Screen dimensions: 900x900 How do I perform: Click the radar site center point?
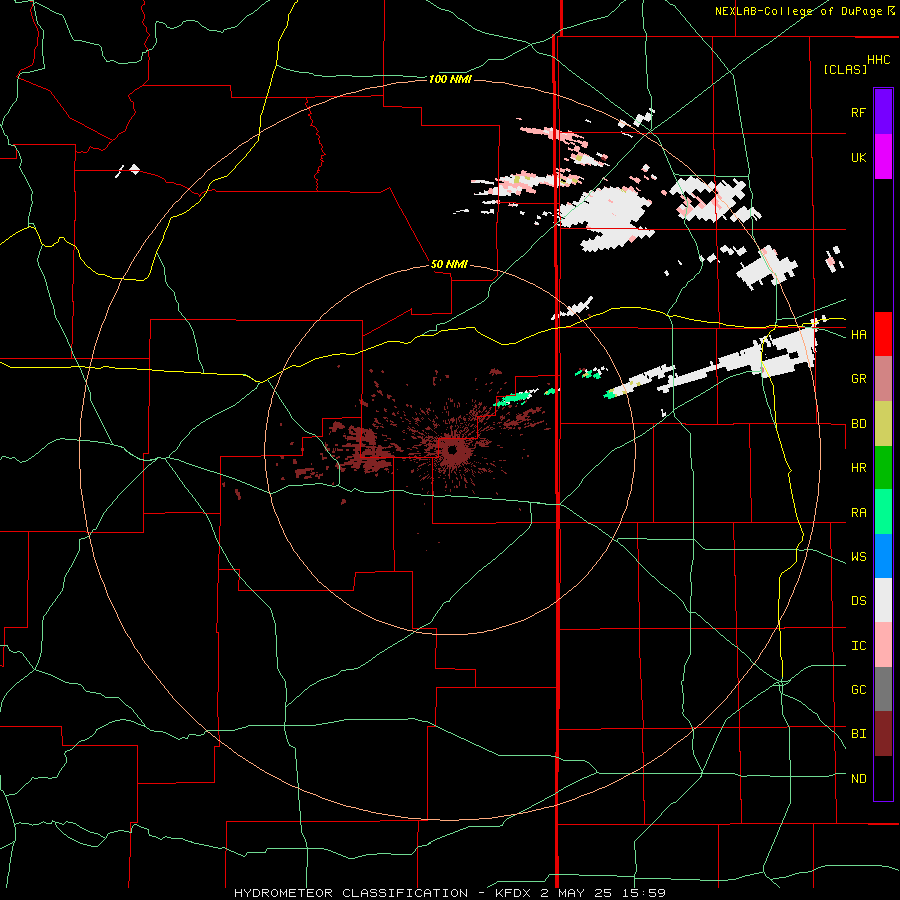click(x=452, y=450)
